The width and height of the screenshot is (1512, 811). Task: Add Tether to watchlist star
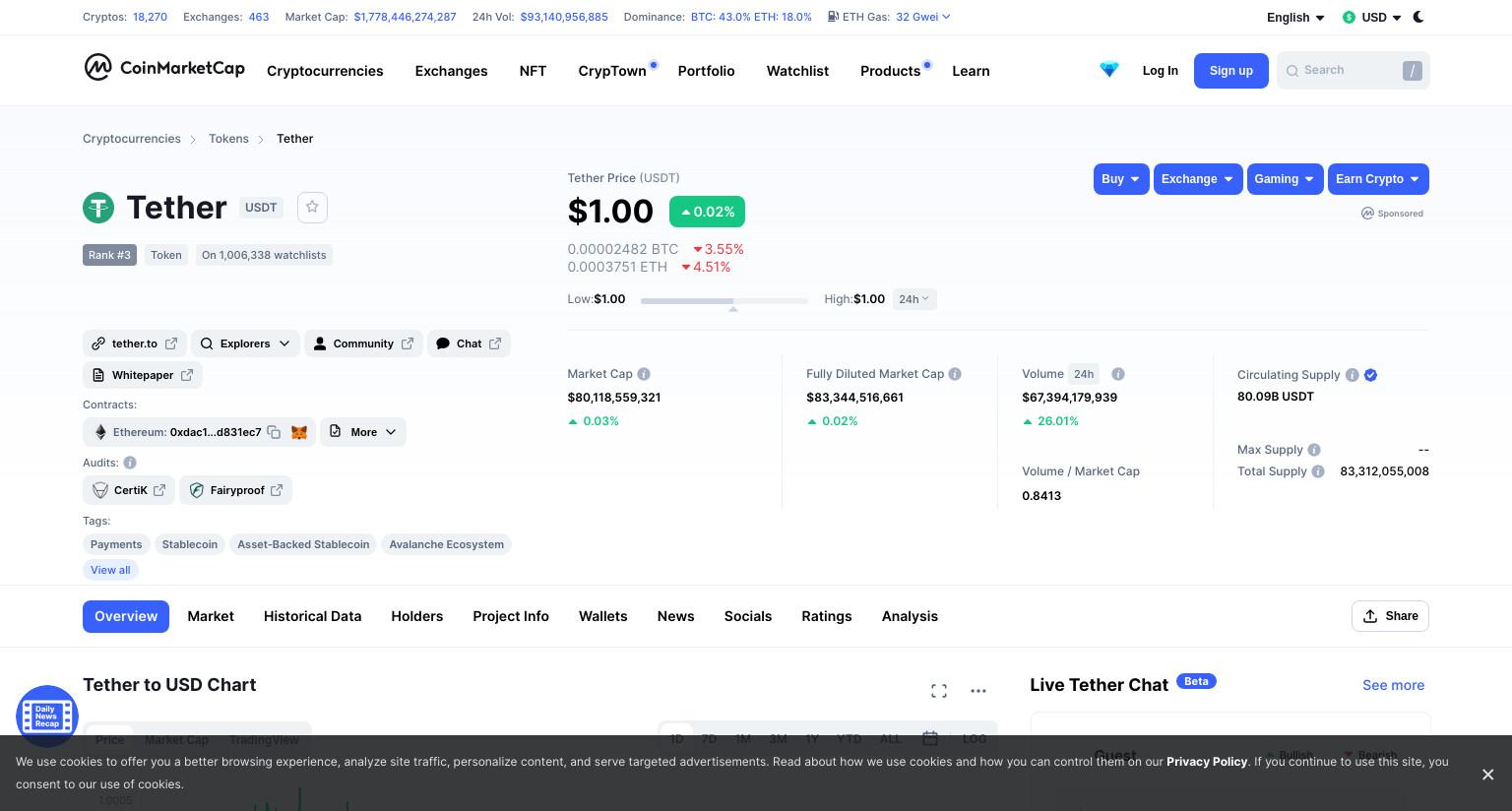[x=312, y=207]
